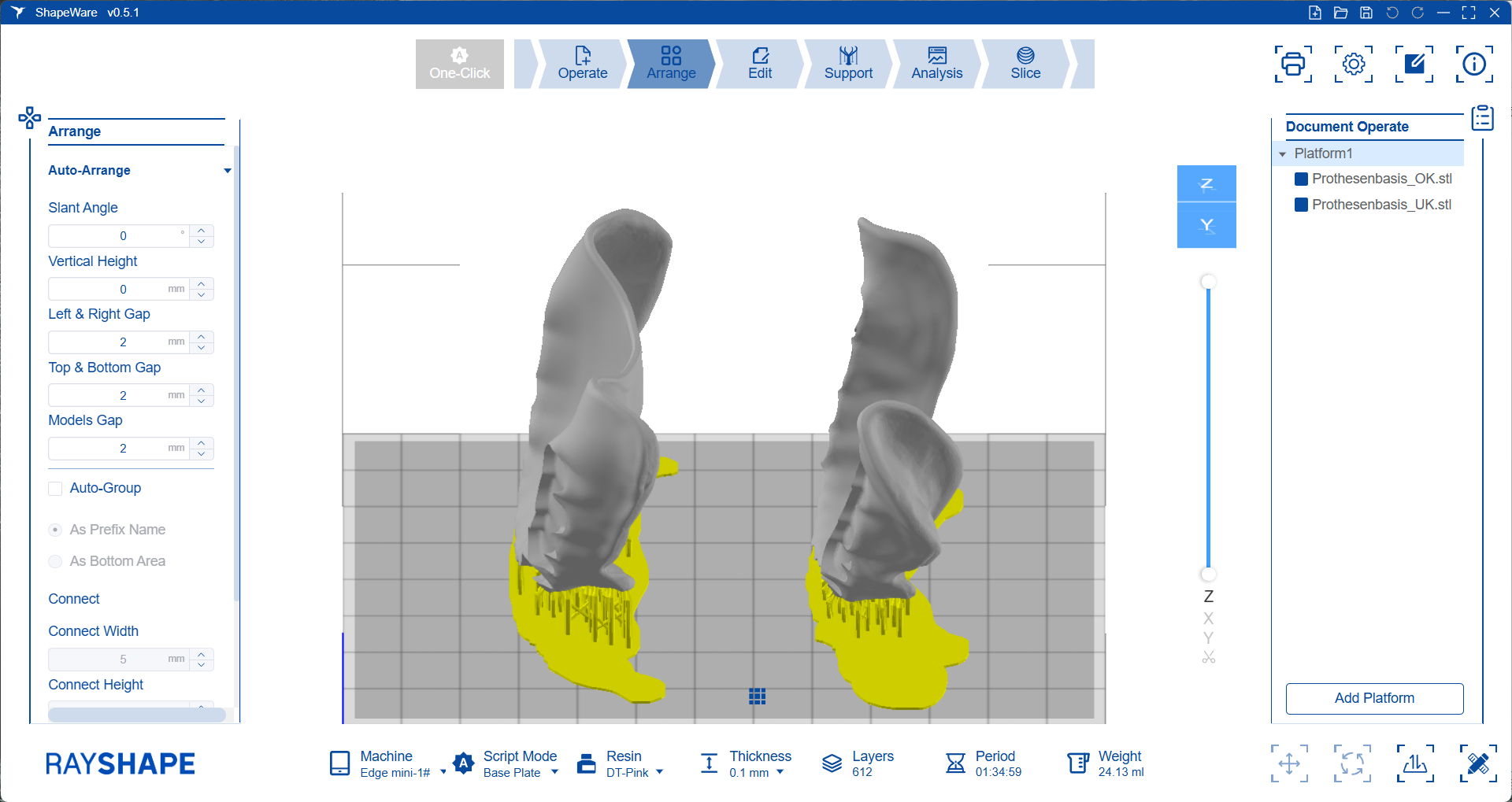Click the Layers icon in status bar

832,763
